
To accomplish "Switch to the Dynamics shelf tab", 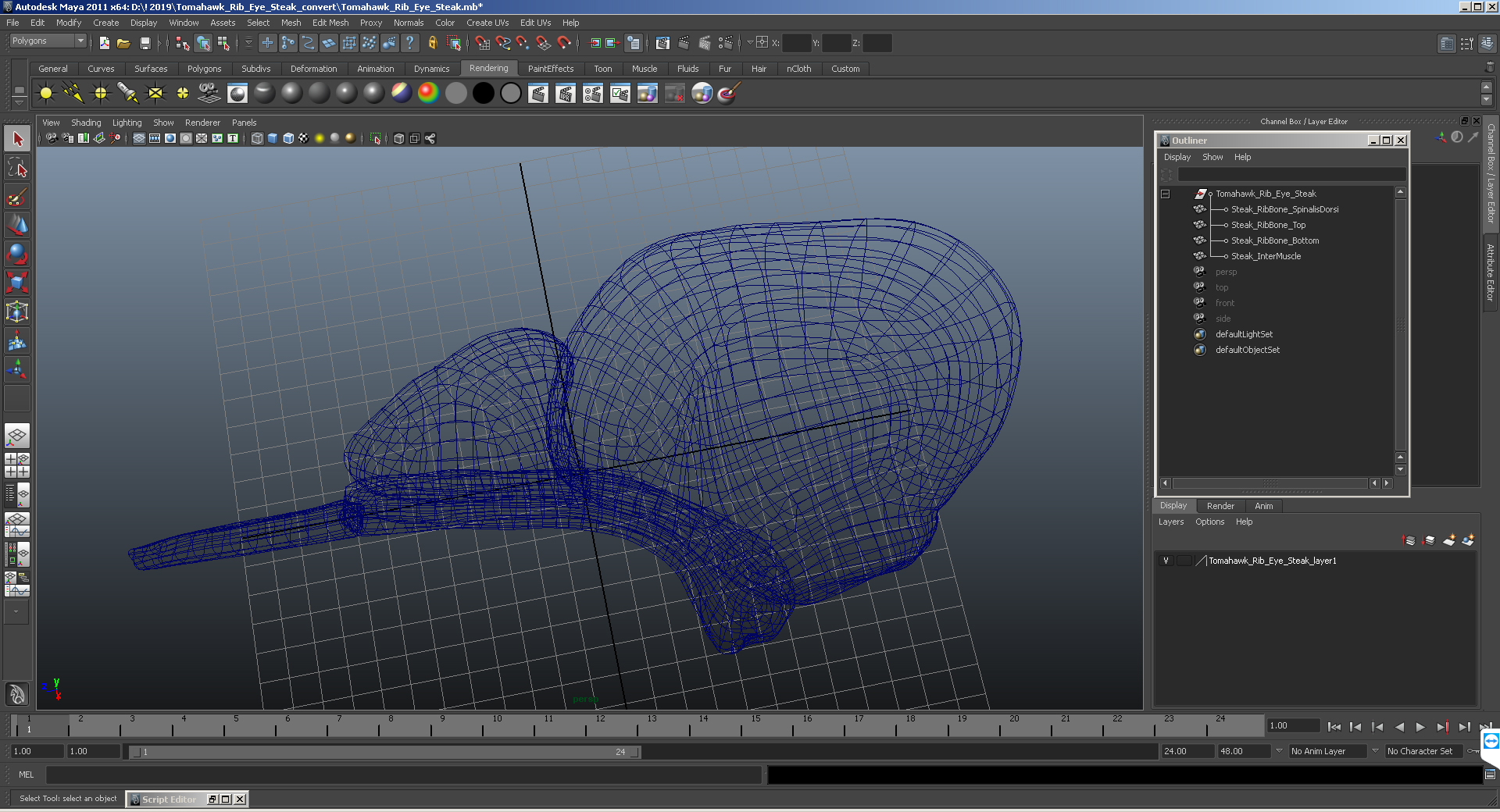I will pyautogui.click(x=431, y=69).
